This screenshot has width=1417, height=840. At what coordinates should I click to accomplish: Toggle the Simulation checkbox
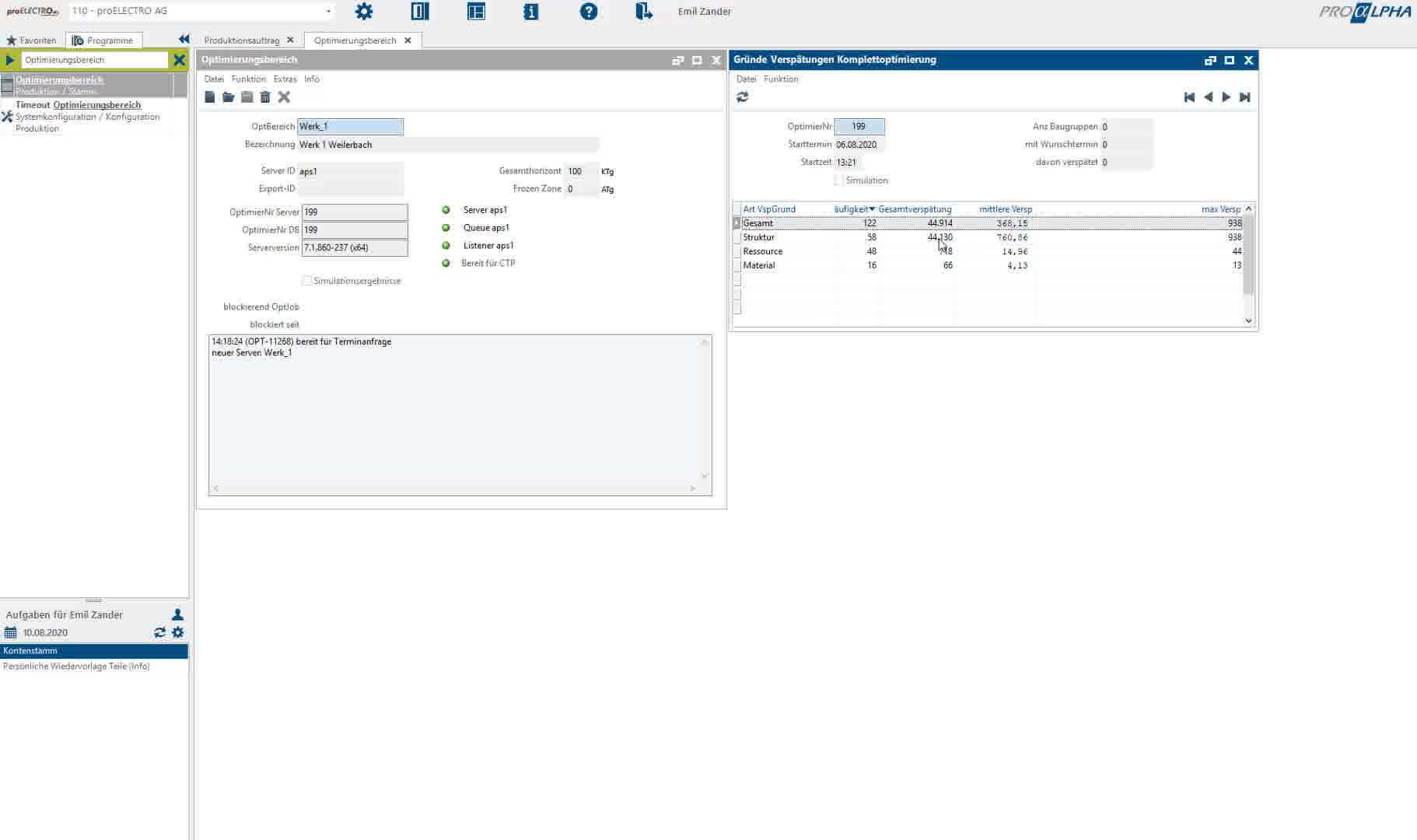pyautogui.click(x=838, y=180)
